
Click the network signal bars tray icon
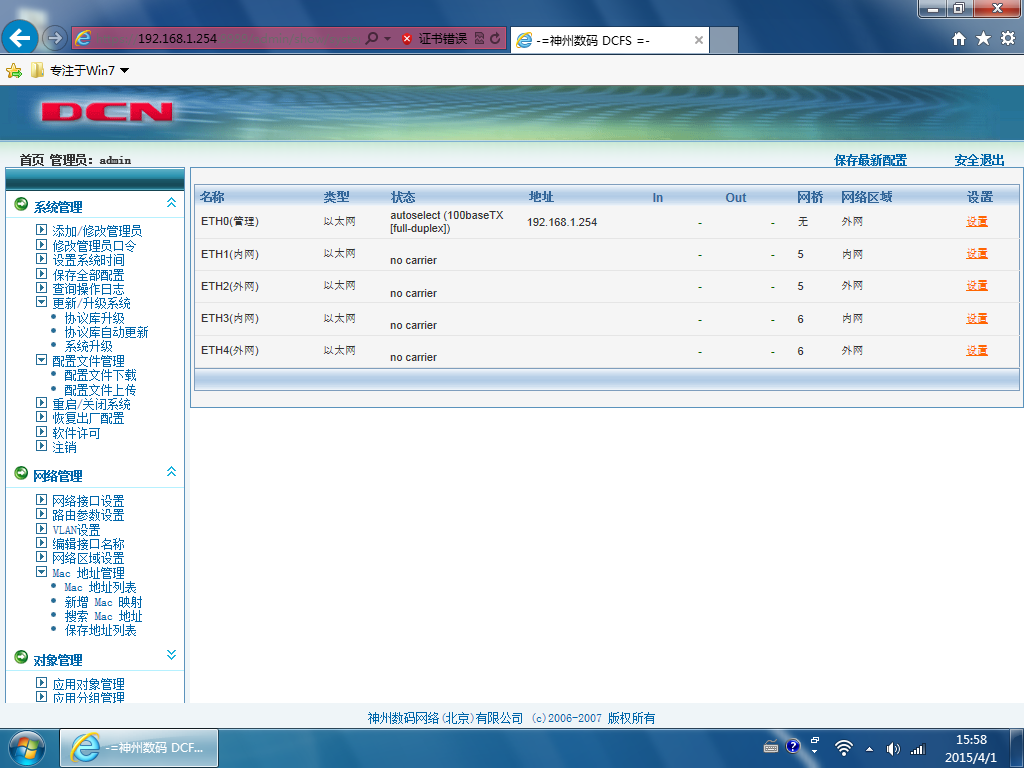918,749
